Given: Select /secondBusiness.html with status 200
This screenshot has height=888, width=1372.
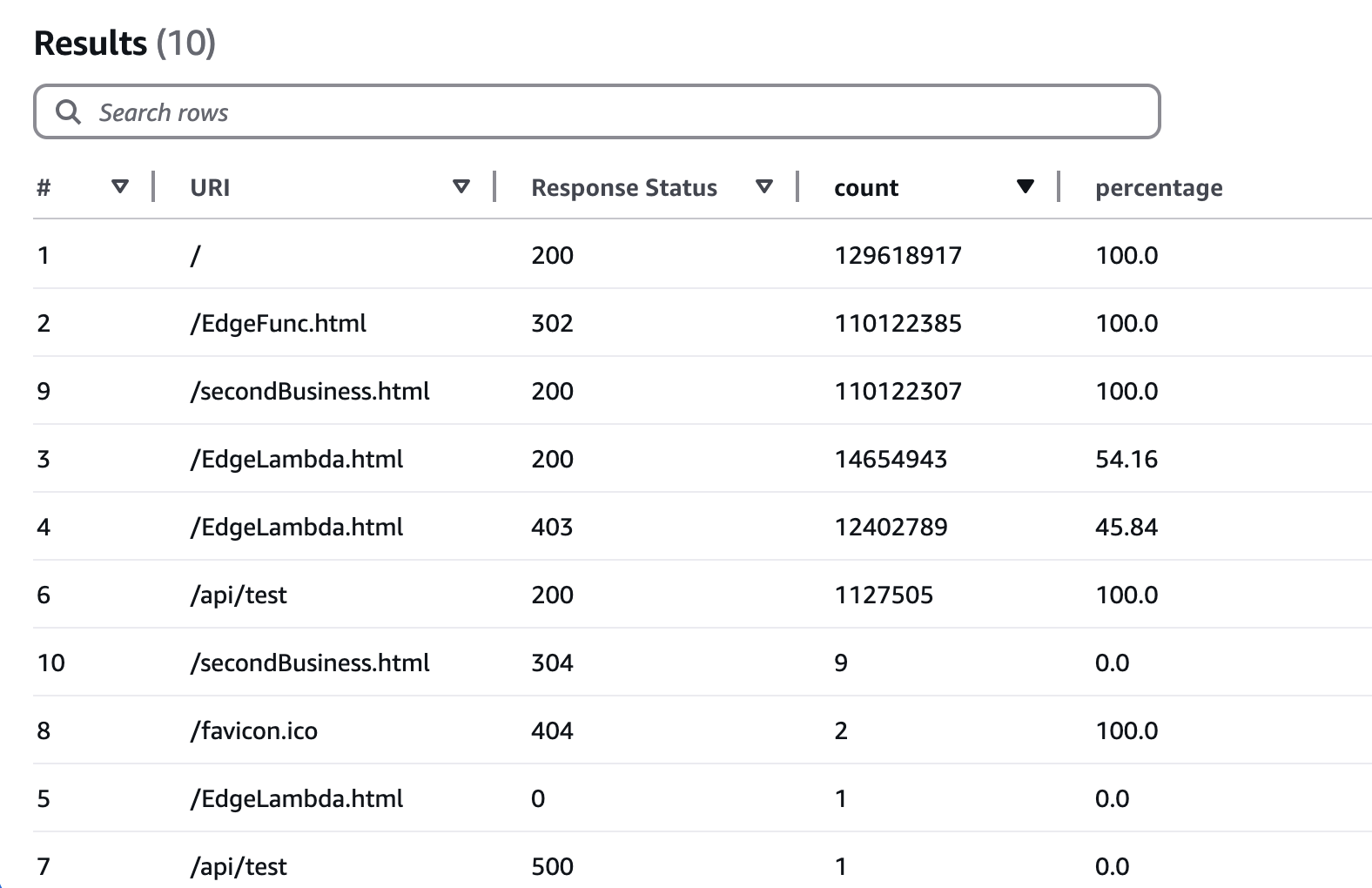Looking at the screenshot, I should click(310, 391).
